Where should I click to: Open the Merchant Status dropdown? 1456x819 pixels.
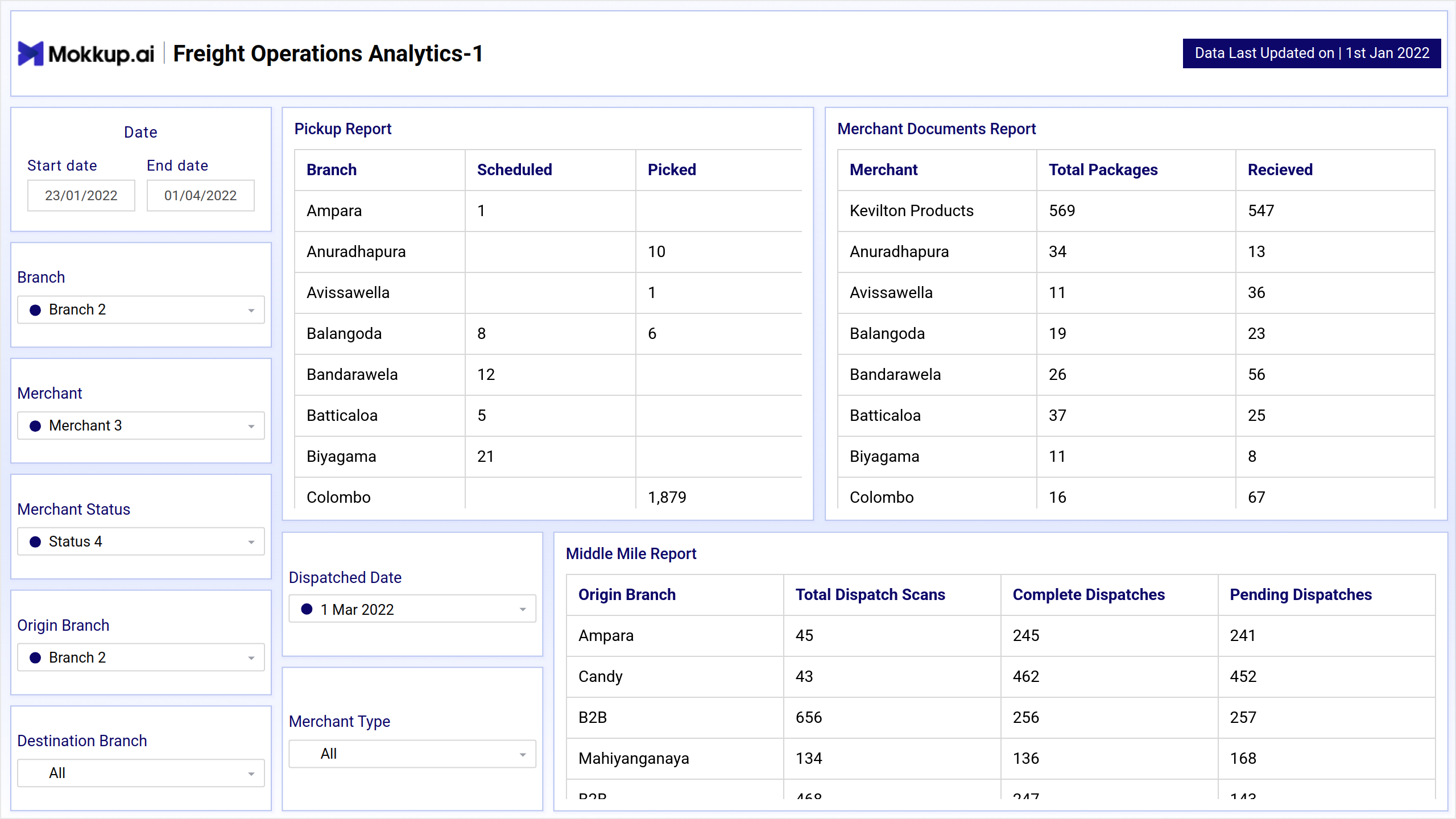pyautogui.click(x=141, y=542)
